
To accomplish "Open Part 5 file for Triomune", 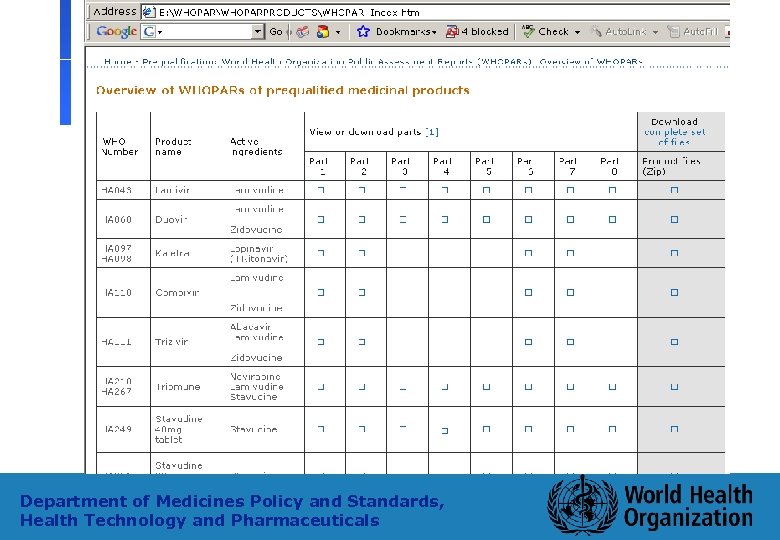I will point(487,387).
